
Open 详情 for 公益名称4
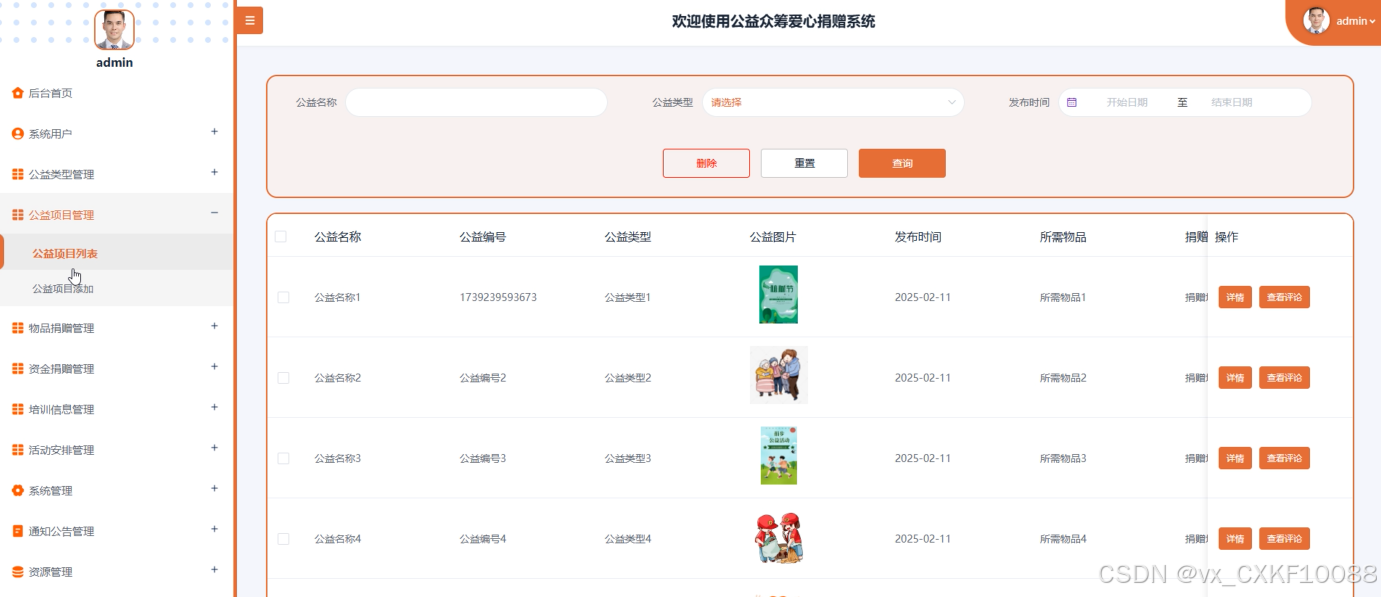click(1235, 539)
